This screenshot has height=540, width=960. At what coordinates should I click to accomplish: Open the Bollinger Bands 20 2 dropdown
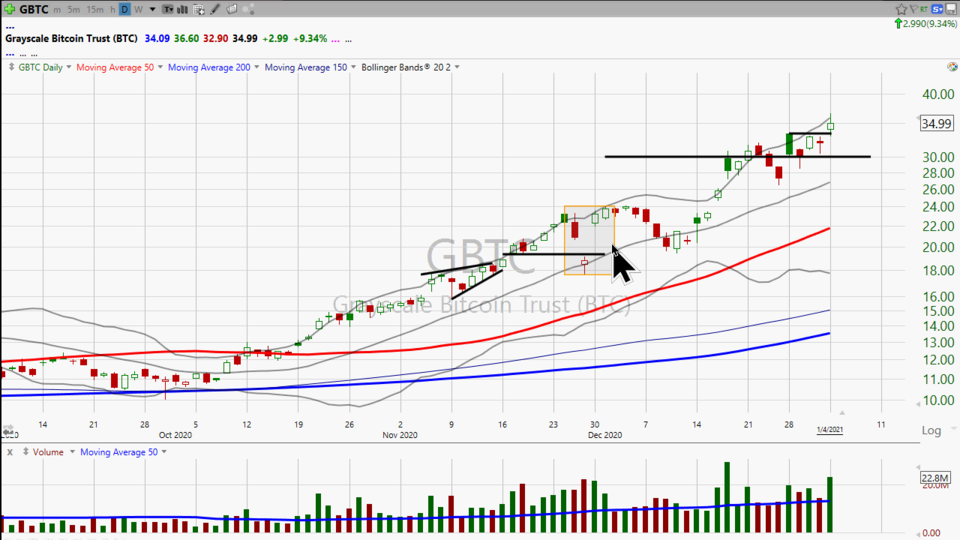pos(457,67)
